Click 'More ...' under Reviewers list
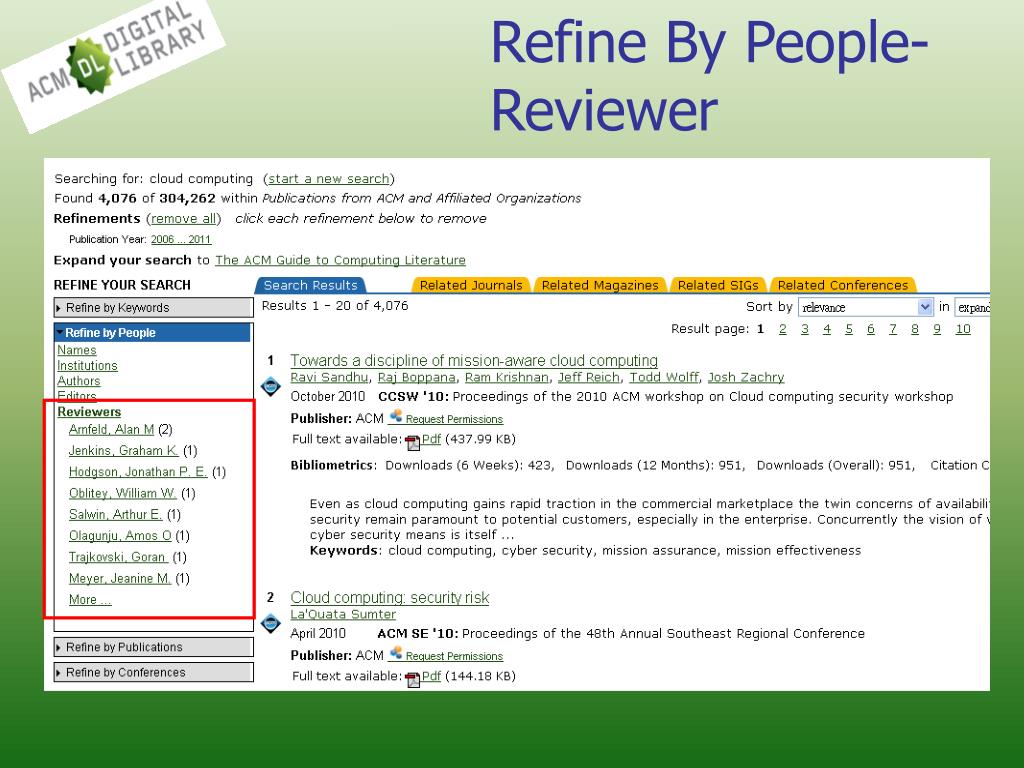Viewport: 1024px width, 768px height. (90, 600)
